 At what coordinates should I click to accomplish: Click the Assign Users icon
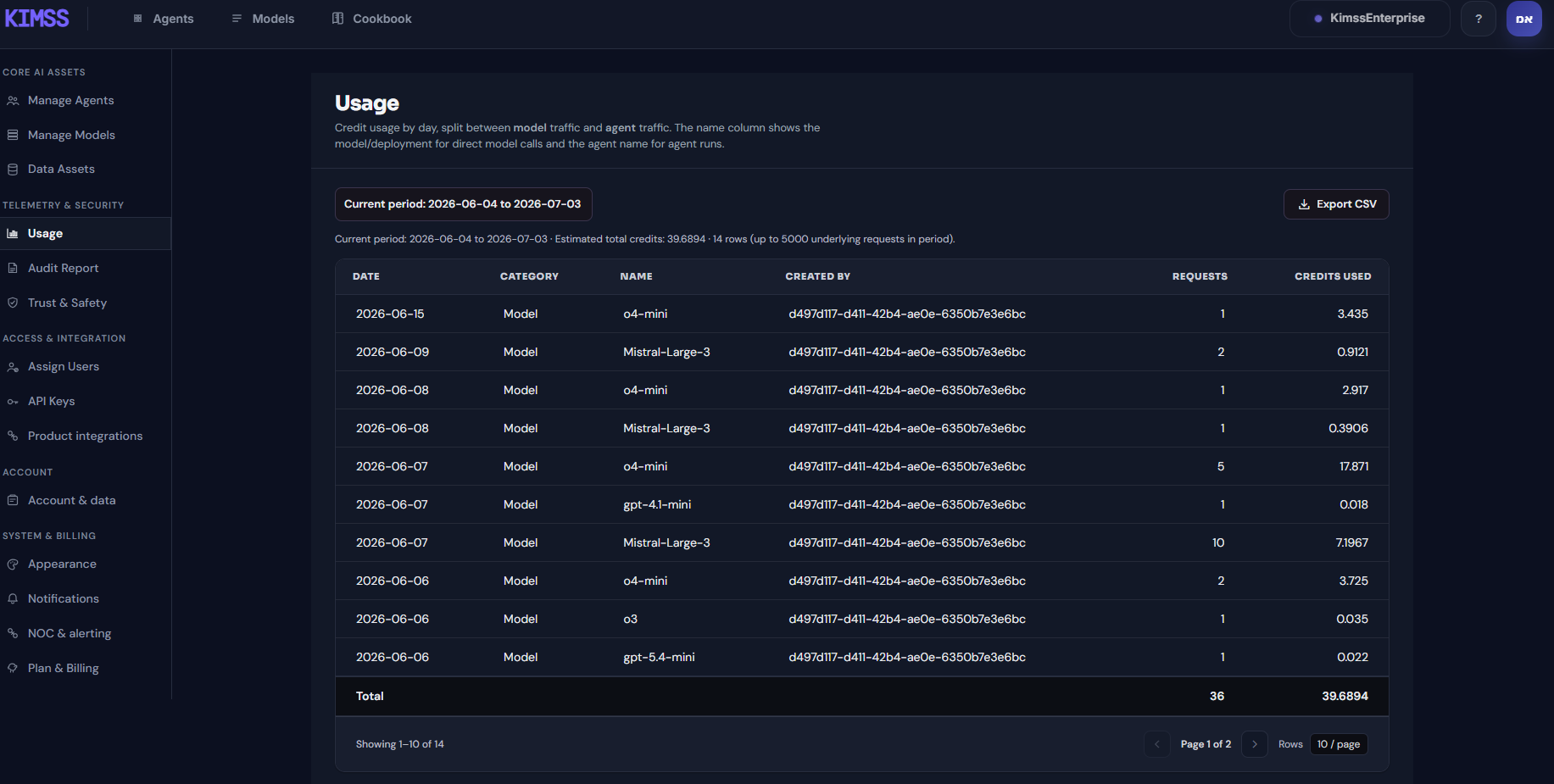[x=13, y=367]
